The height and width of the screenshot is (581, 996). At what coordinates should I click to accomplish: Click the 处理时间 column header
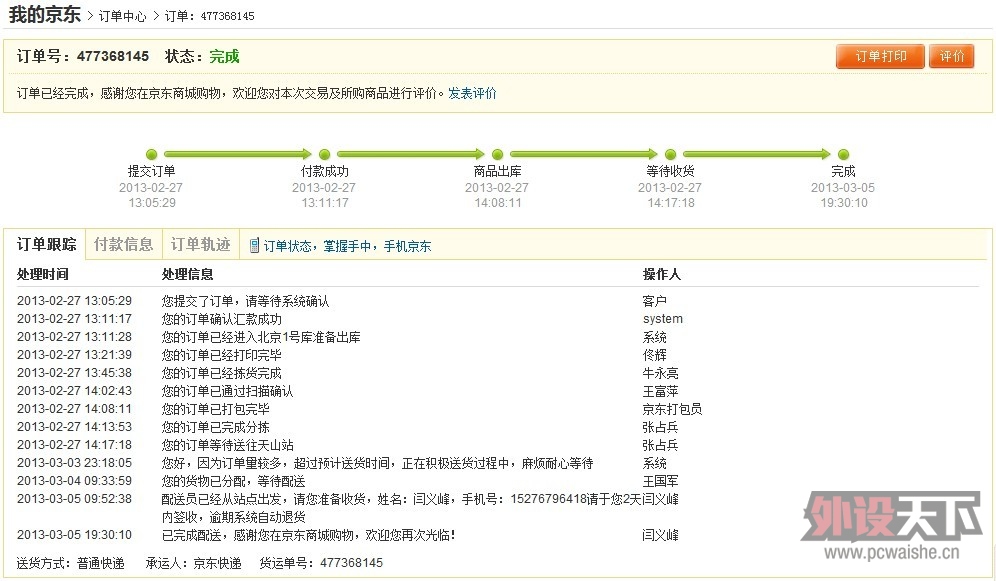click(x=43, y=274)
